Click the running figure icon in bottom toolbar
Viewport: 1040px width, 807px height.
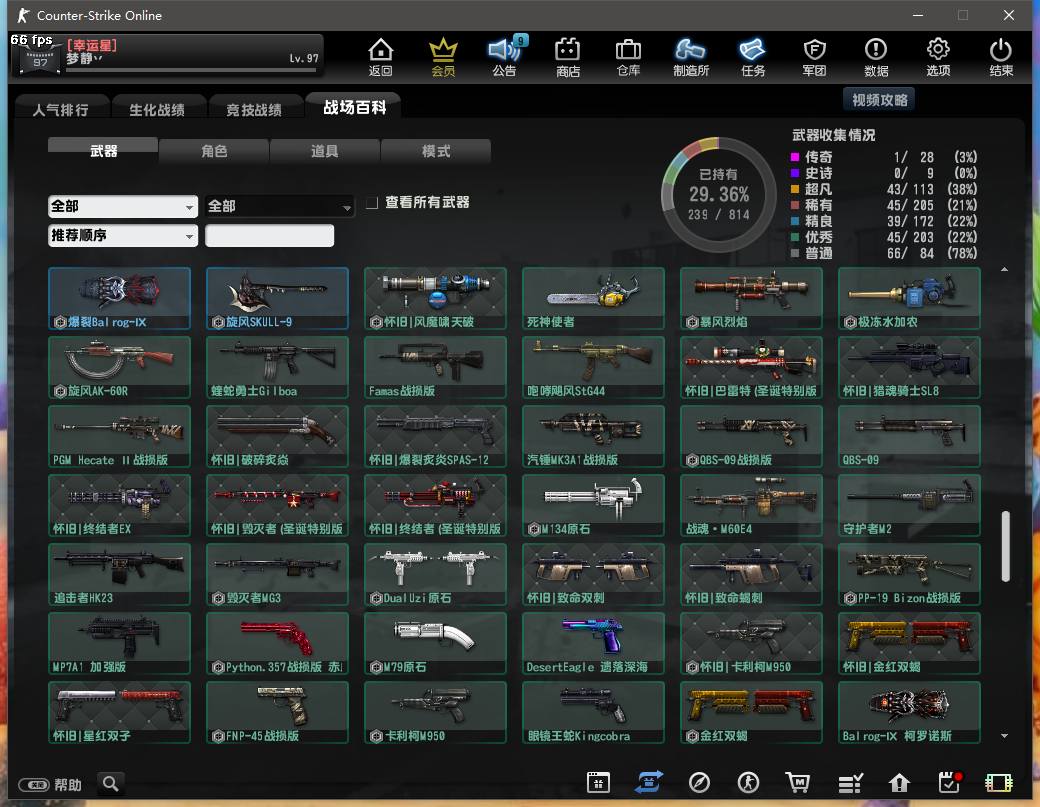pos(749,783)
